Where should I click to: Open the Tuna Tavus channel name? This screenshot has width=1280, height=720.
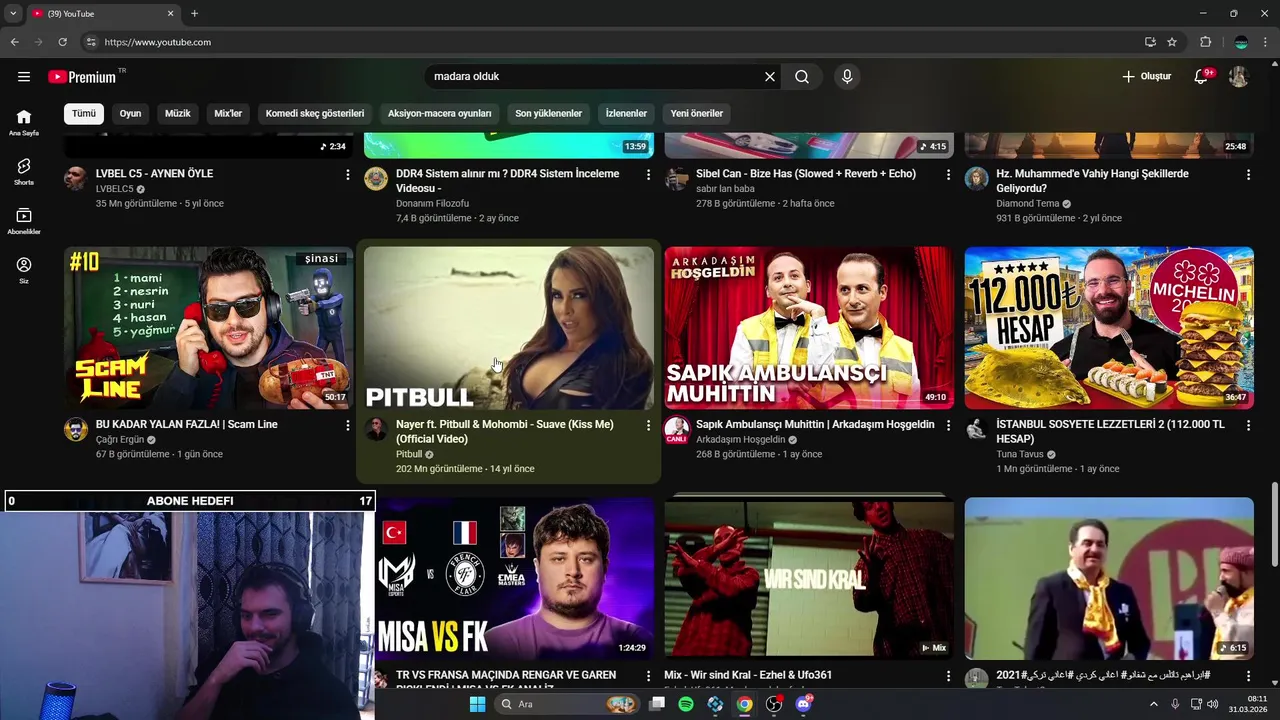(x=1021, y=454)
